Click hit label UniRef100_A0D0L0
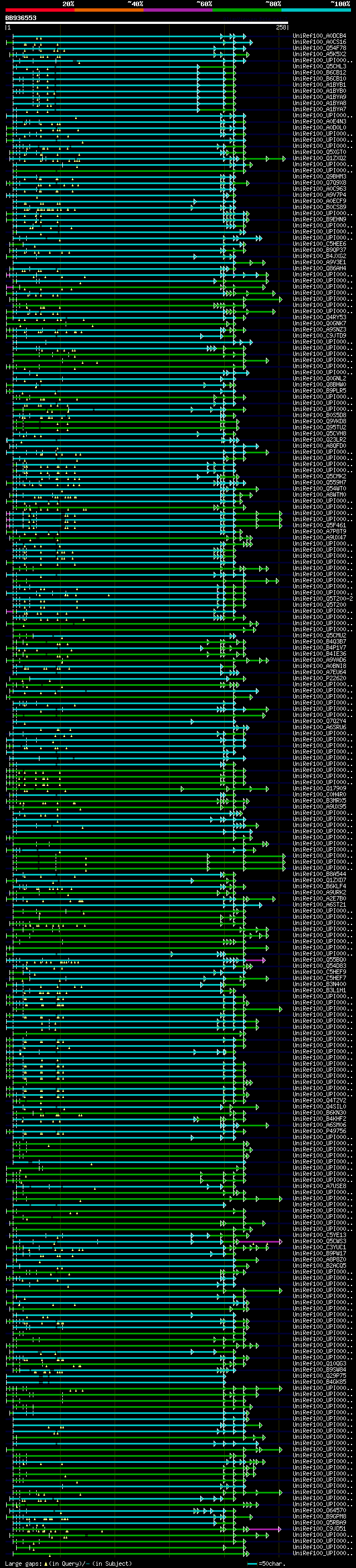 click(319, 128)
